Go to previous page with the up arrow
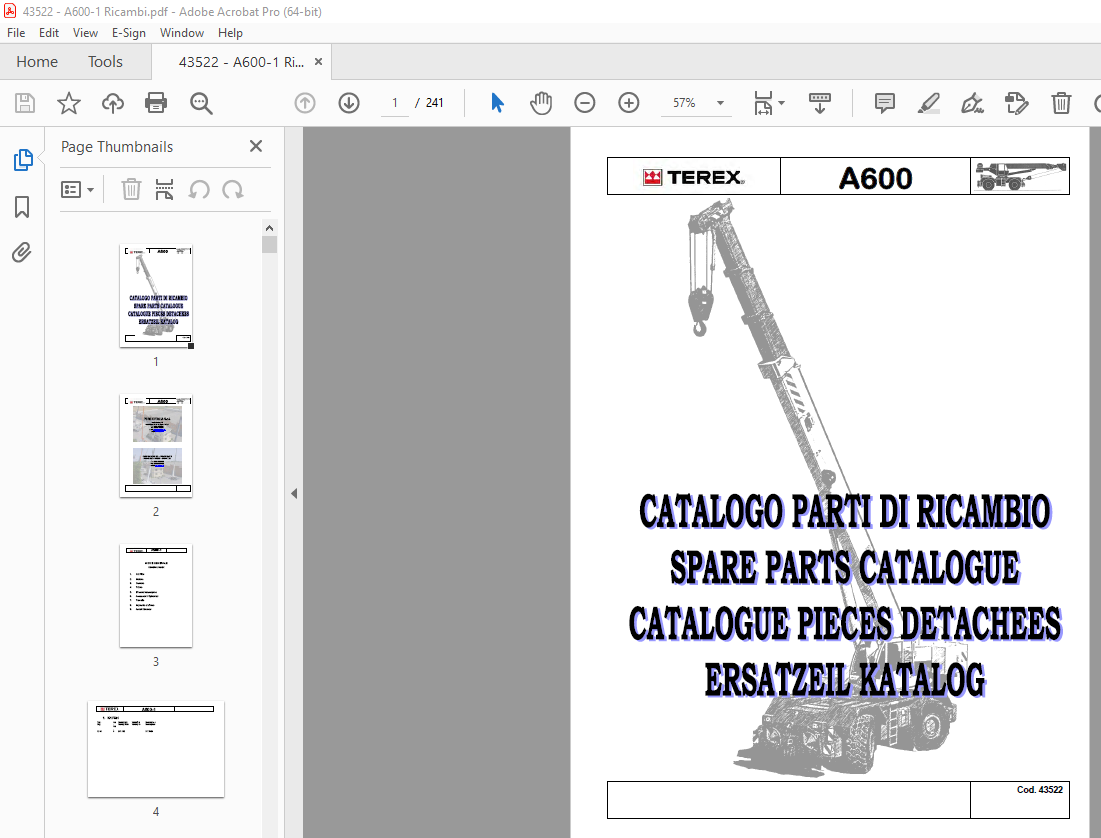The image size is (1101, 838). click(305, 103)
